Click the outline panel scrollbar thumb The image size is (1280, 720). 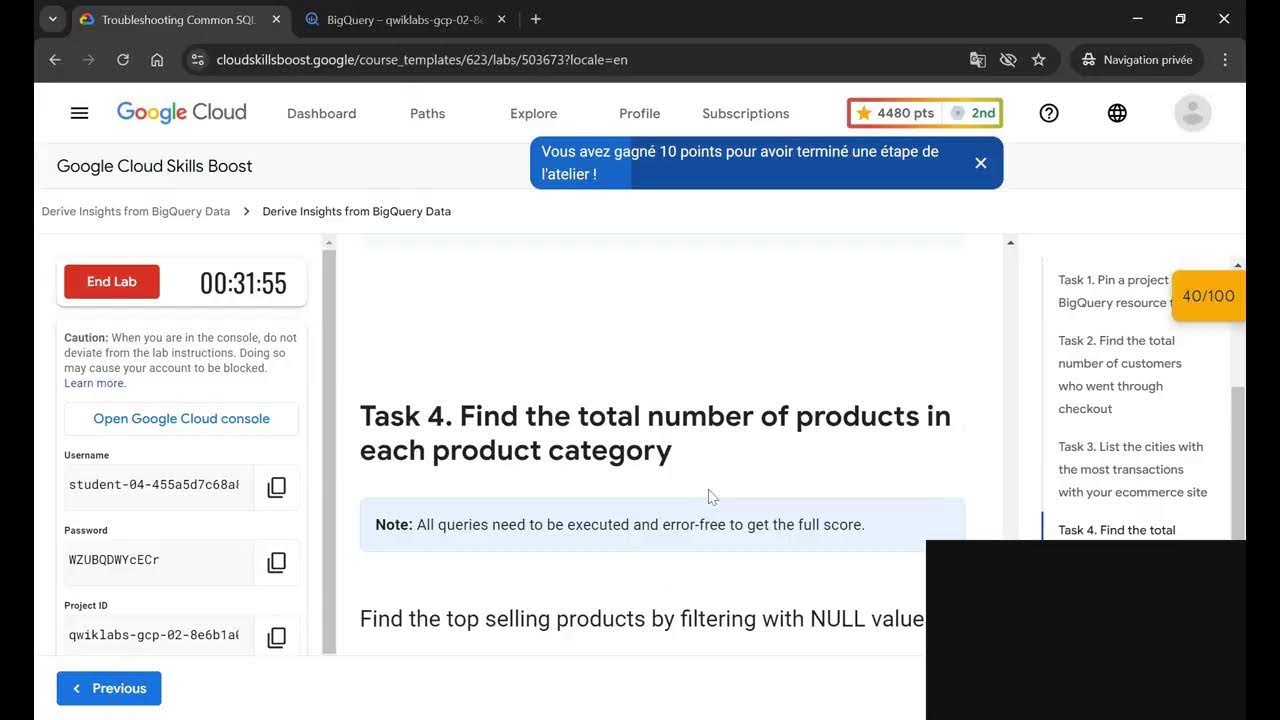pos(1238,462)
